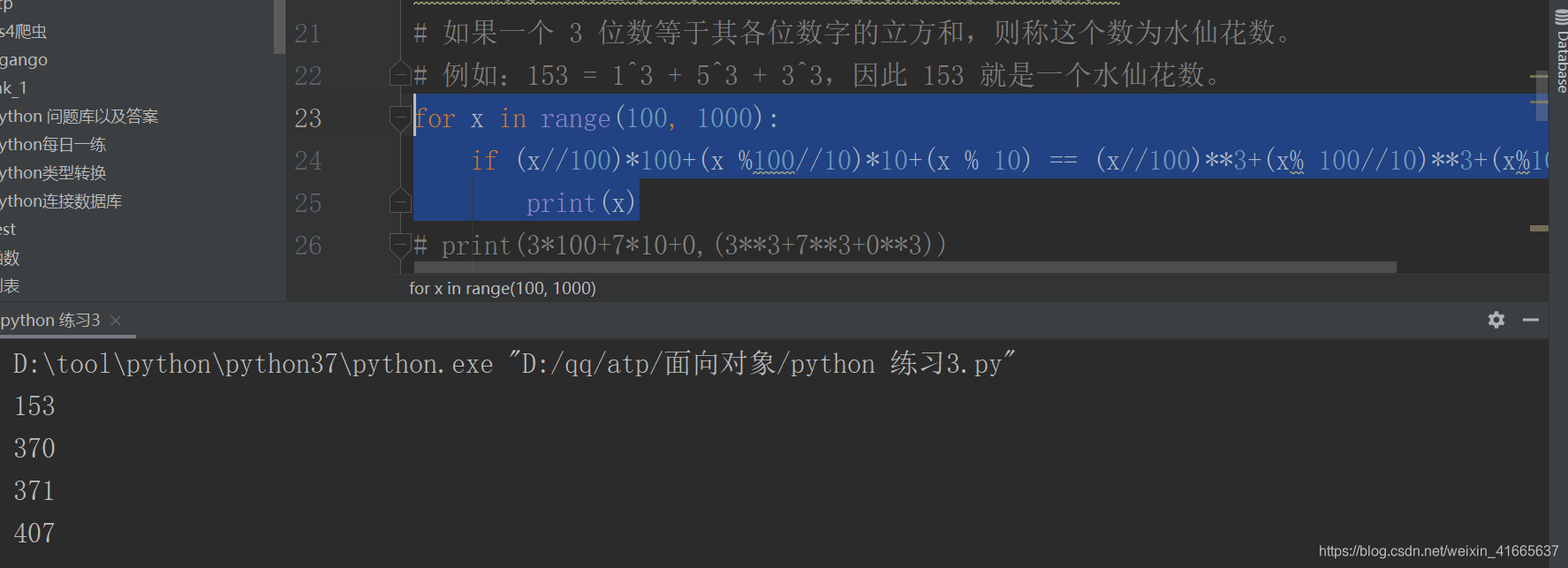Click the breadcrumb showing for x in range
Screen dimensions: 1568x568
pos(502,288)
